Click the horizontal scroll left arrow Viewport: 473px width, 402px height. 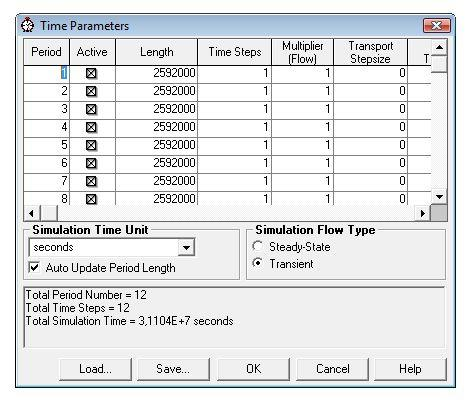(x=32, y=213)
